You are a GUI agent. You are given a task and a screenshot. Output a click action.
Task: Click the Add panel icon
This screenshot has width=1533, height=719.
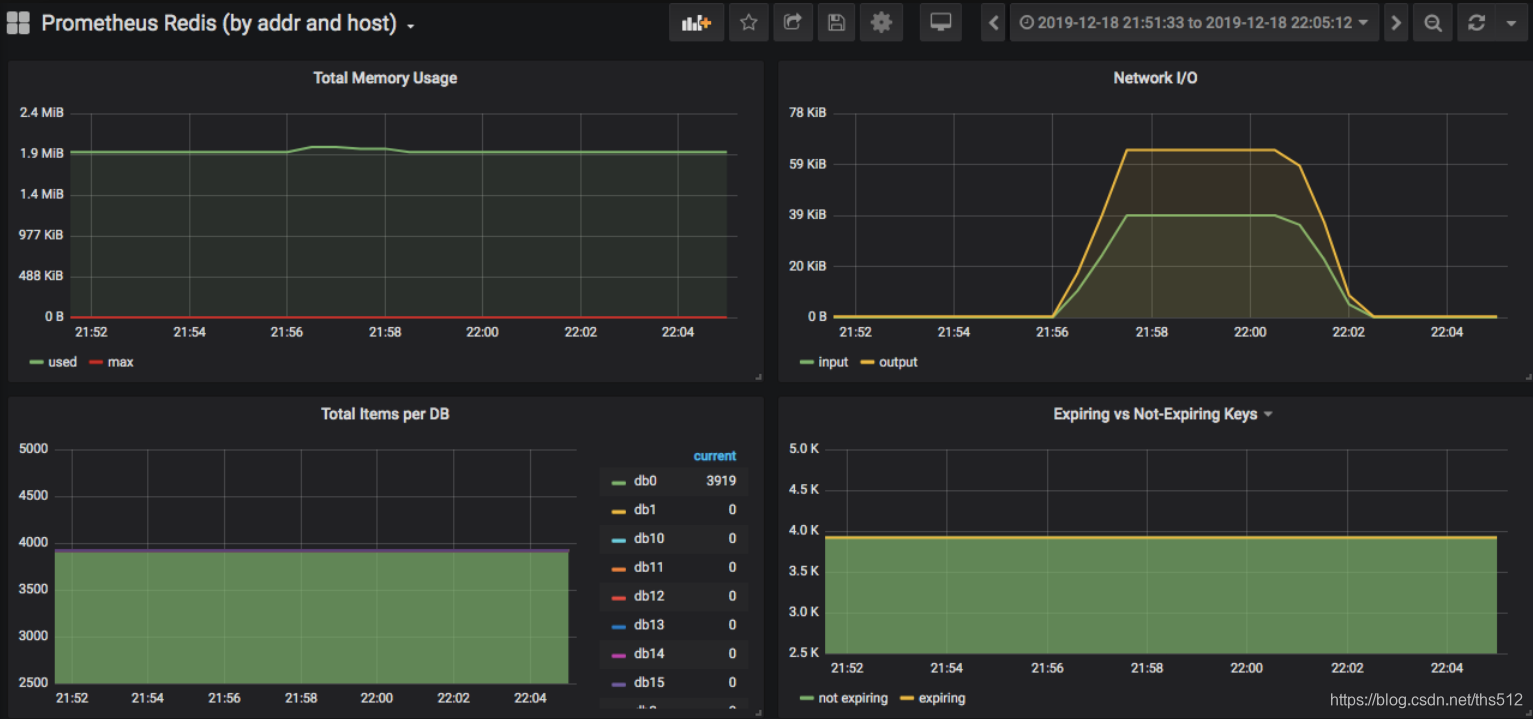pyautogui.click(x=696, y=23)
